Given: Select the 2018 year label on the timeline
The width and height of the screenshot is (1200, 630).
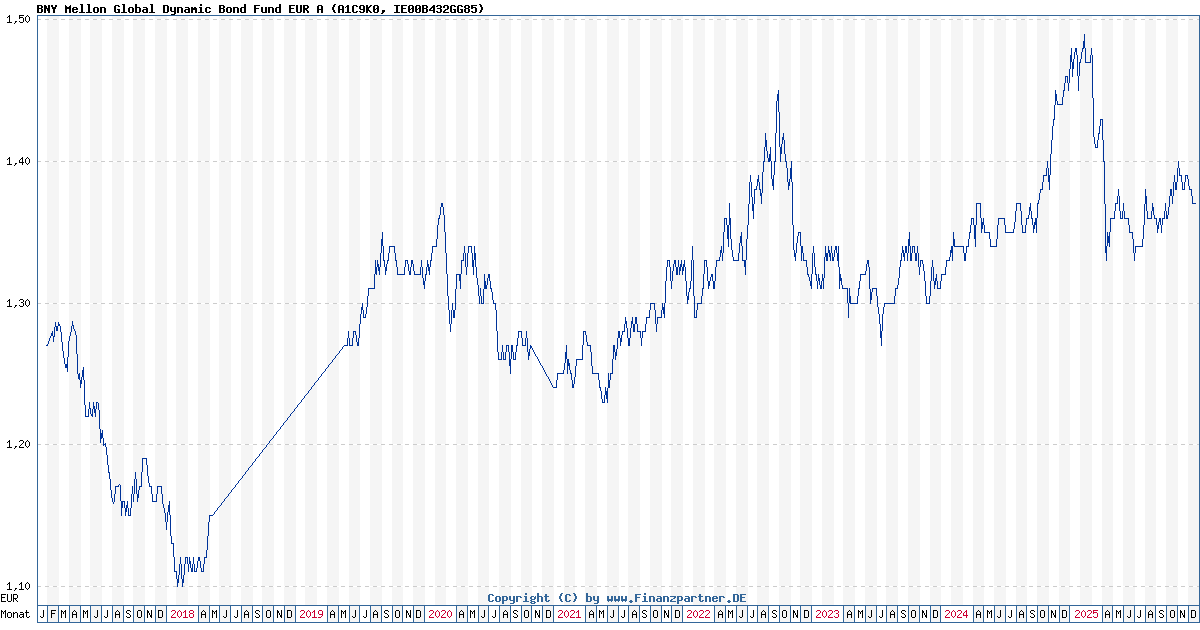Looking at the screenshot, I should click(182, 614).
